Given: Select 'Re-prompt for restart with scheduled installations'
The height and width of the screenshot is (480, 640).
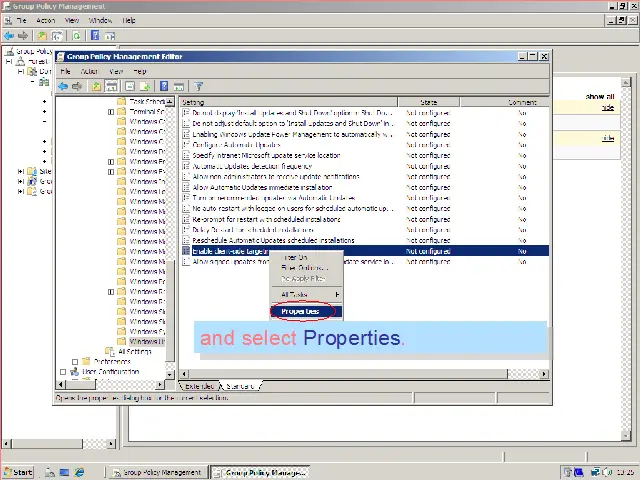Looking at the screenshot, I should point(266,219).
